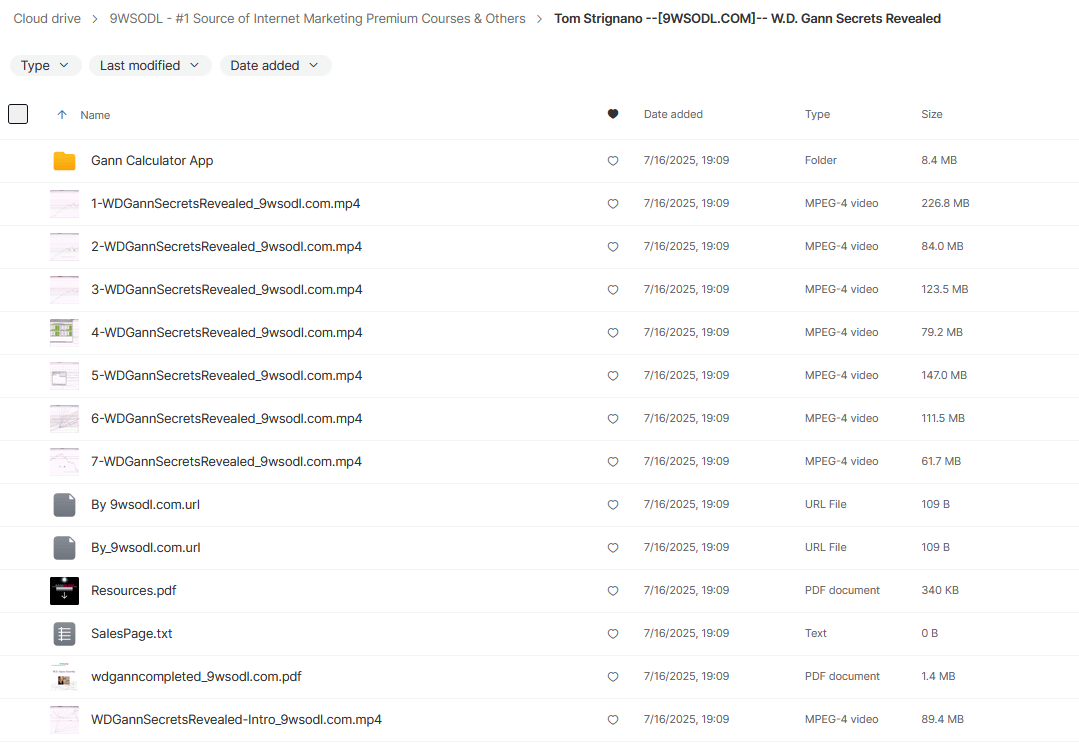
Task: Click the sort ascending arrow beside Name
Action: tap(62, 115)
